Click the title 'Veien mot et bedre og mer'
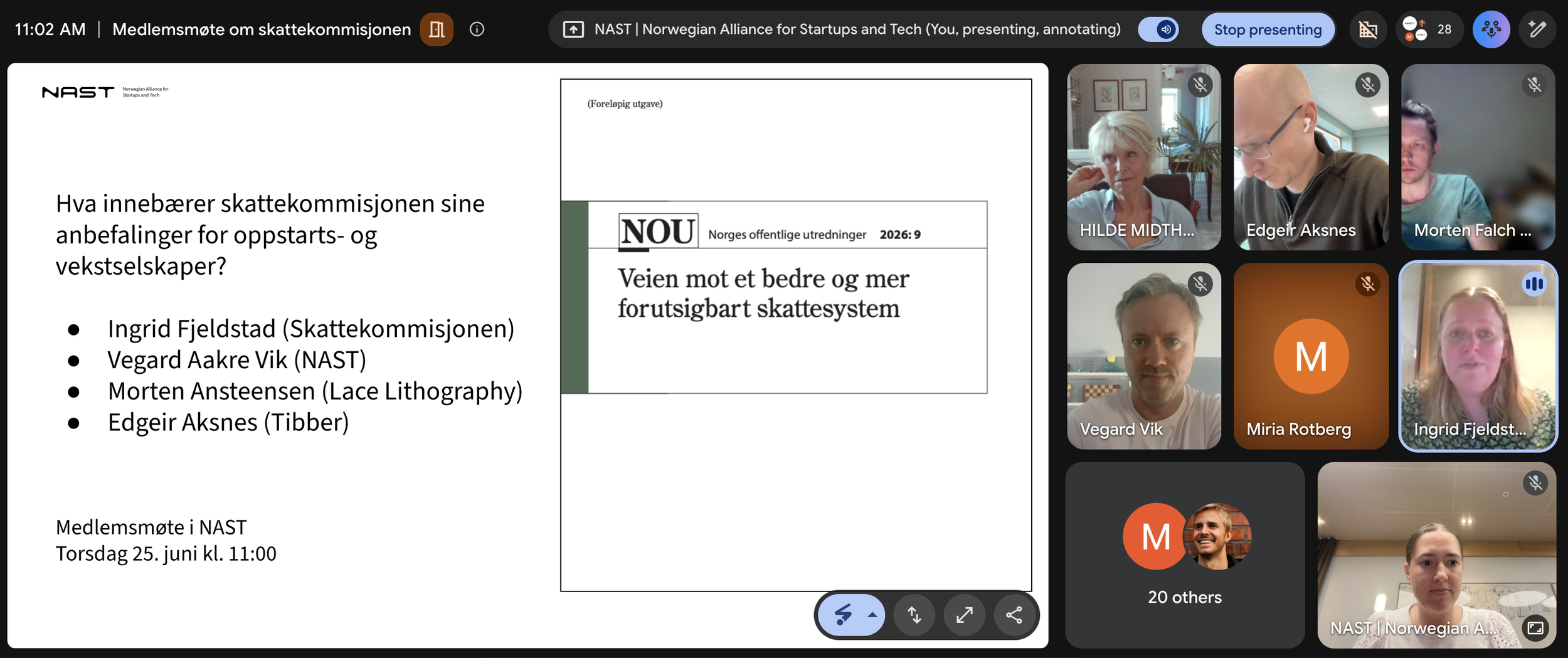Viewport: 1568px width, 658px height. (x=763, y=279)
